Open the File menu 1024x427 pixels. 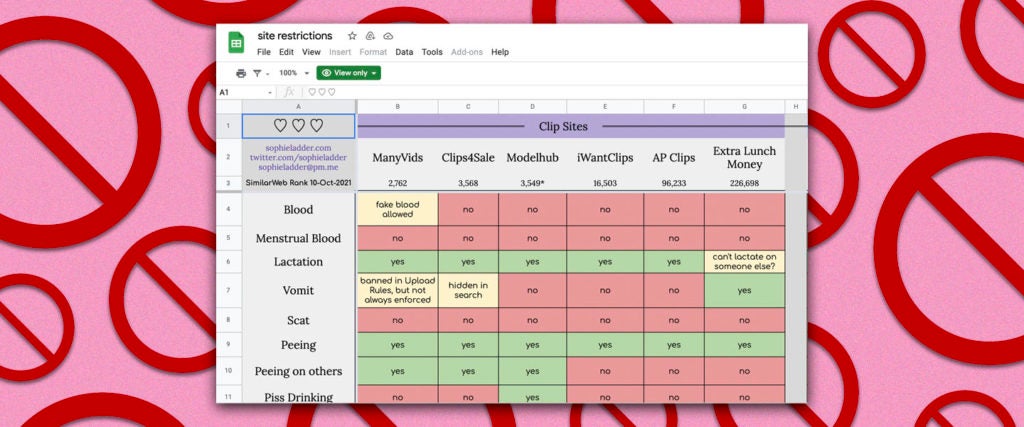(264, 52)
